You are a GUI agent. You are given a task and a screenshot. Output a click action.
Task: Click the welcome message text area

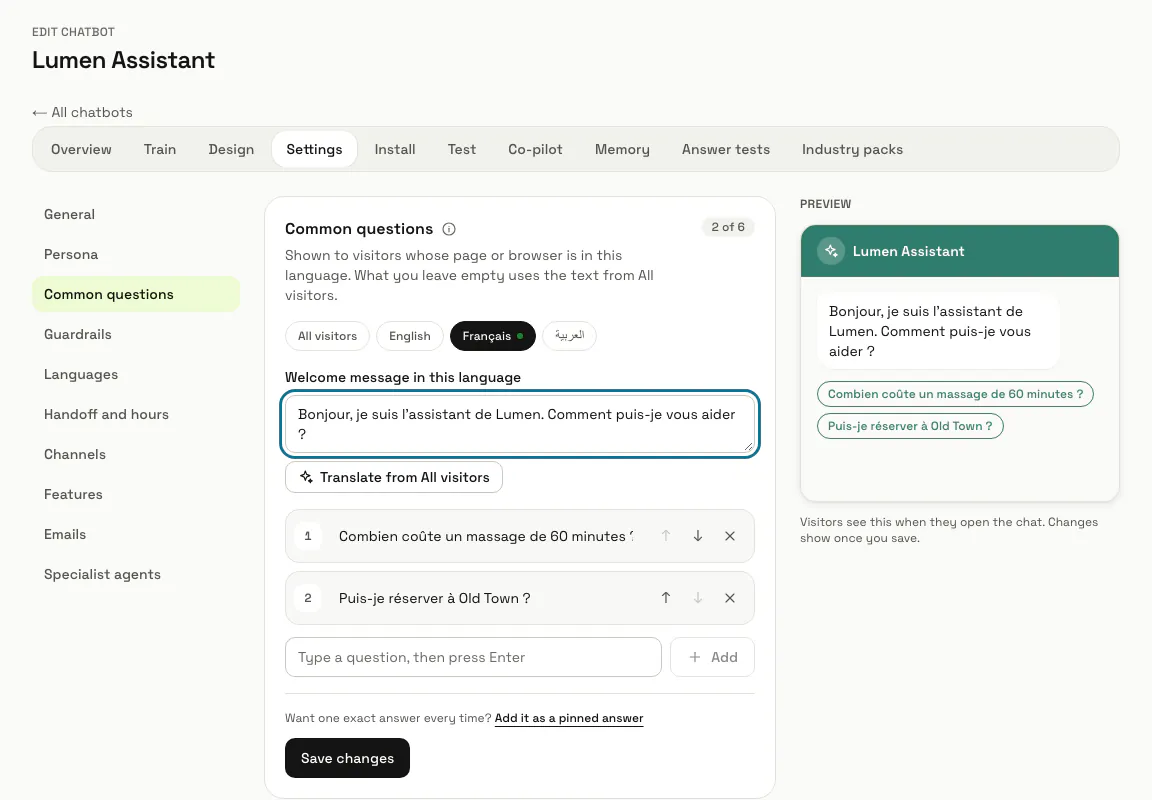(519, 424)
